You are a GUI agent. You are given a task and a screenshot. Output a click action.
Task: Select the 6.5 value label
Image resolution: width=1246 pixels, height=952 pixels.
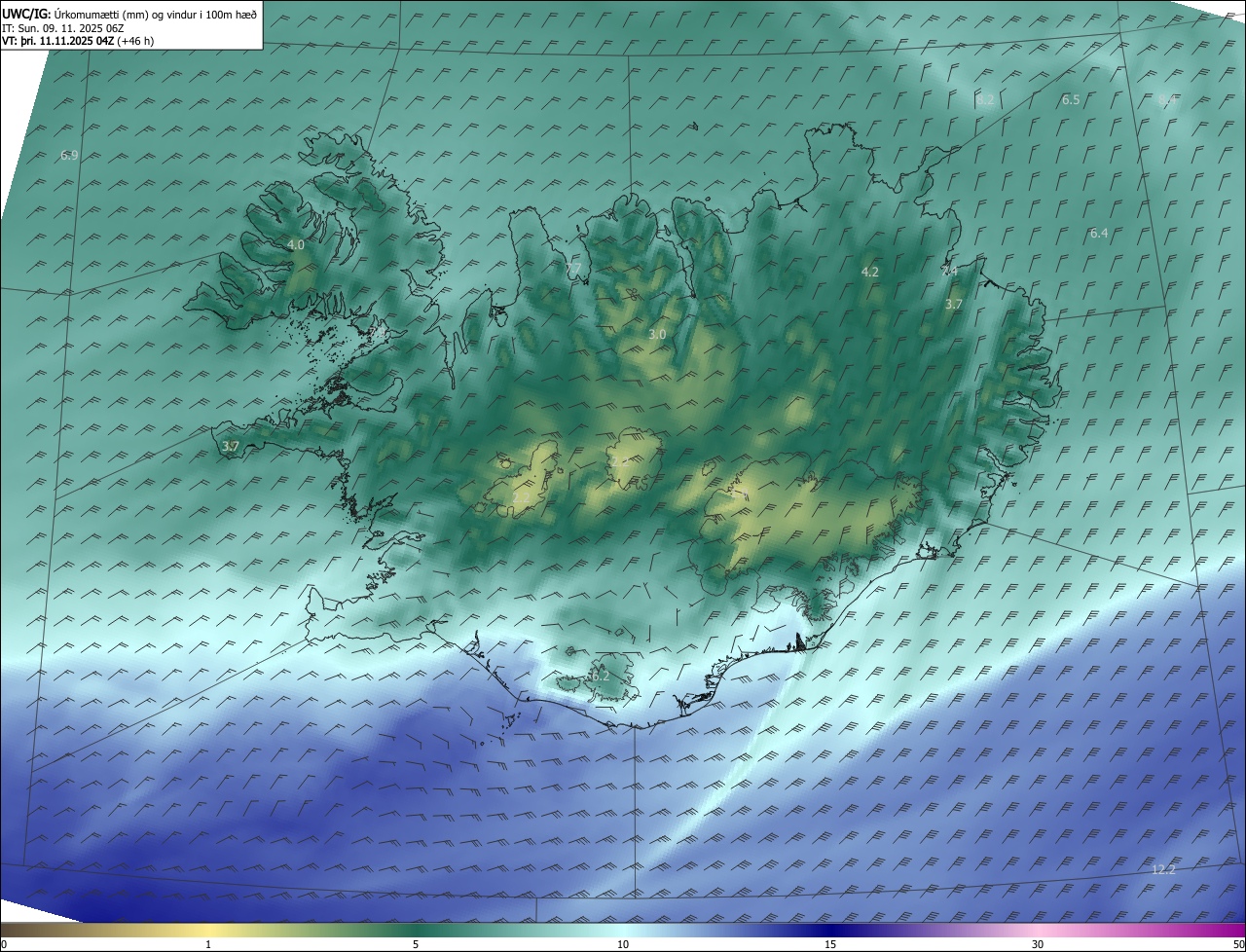1071,99
